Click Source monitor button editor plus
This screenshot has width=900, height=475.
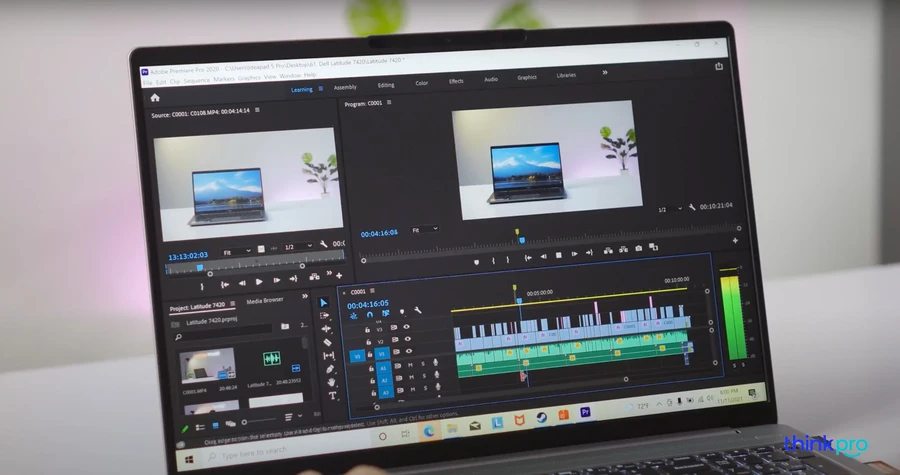coord(339,275)
